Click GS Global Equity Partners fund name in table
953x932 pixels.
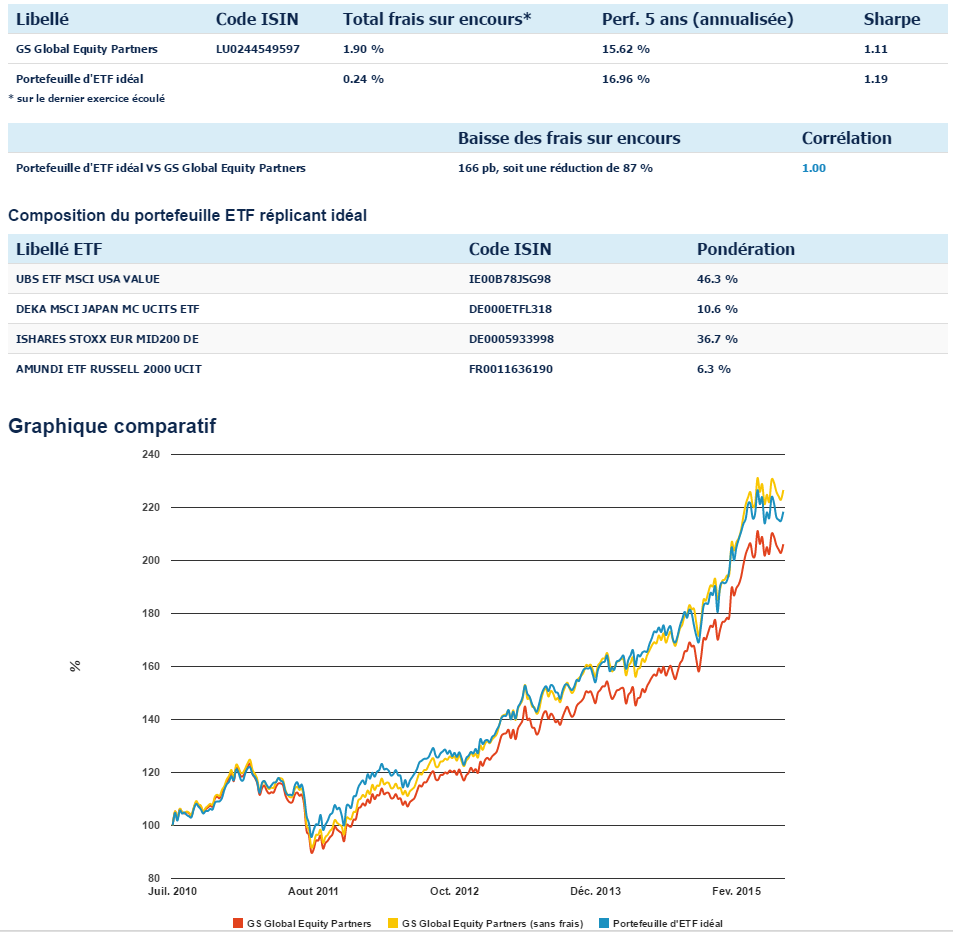(87, 49)
